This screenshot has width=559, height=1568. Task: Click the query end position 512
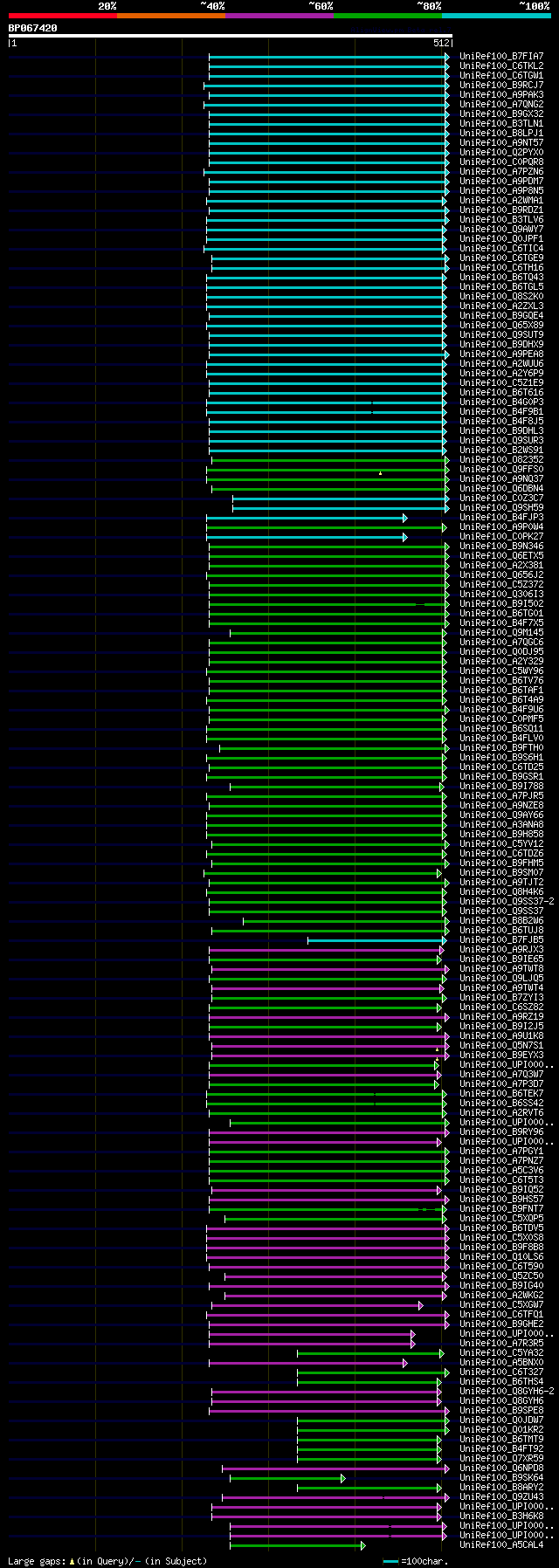pyautogui.click(x=440, y=43)
